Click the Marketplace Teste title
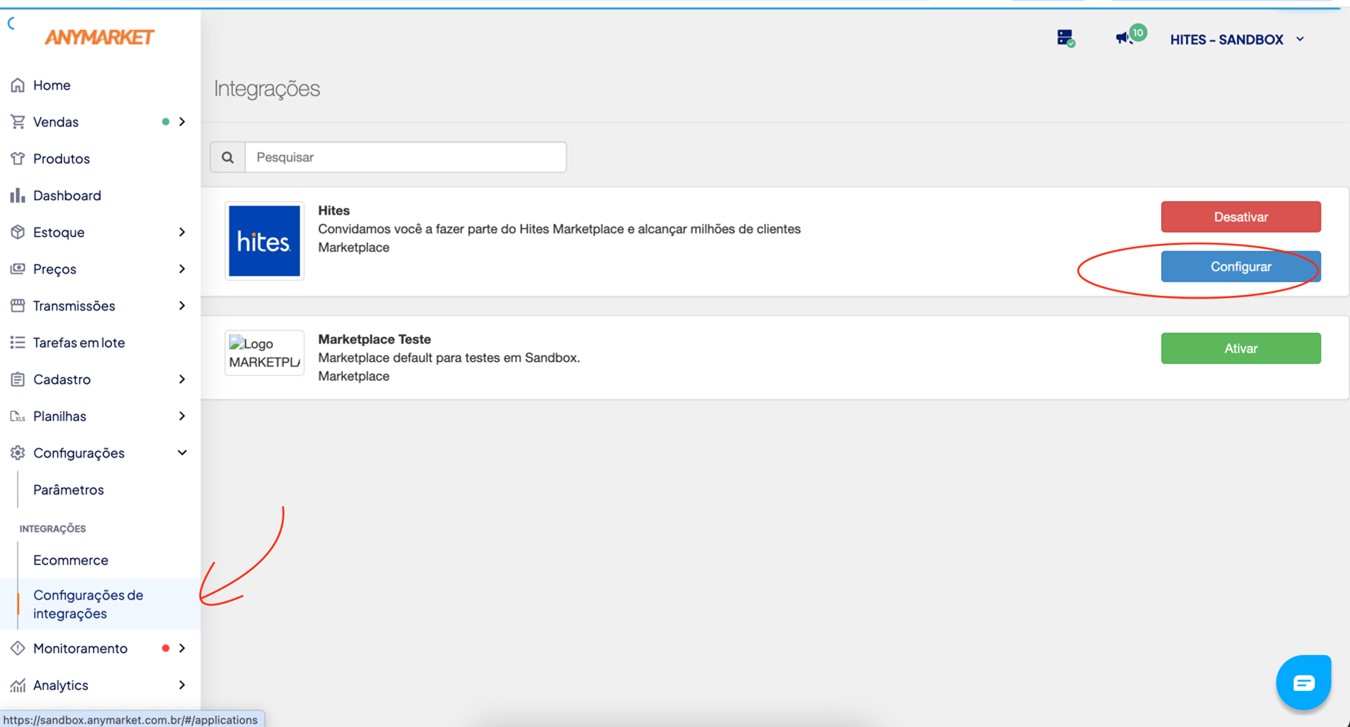The height and width of the screenshot is (727, 1350). 374,339
